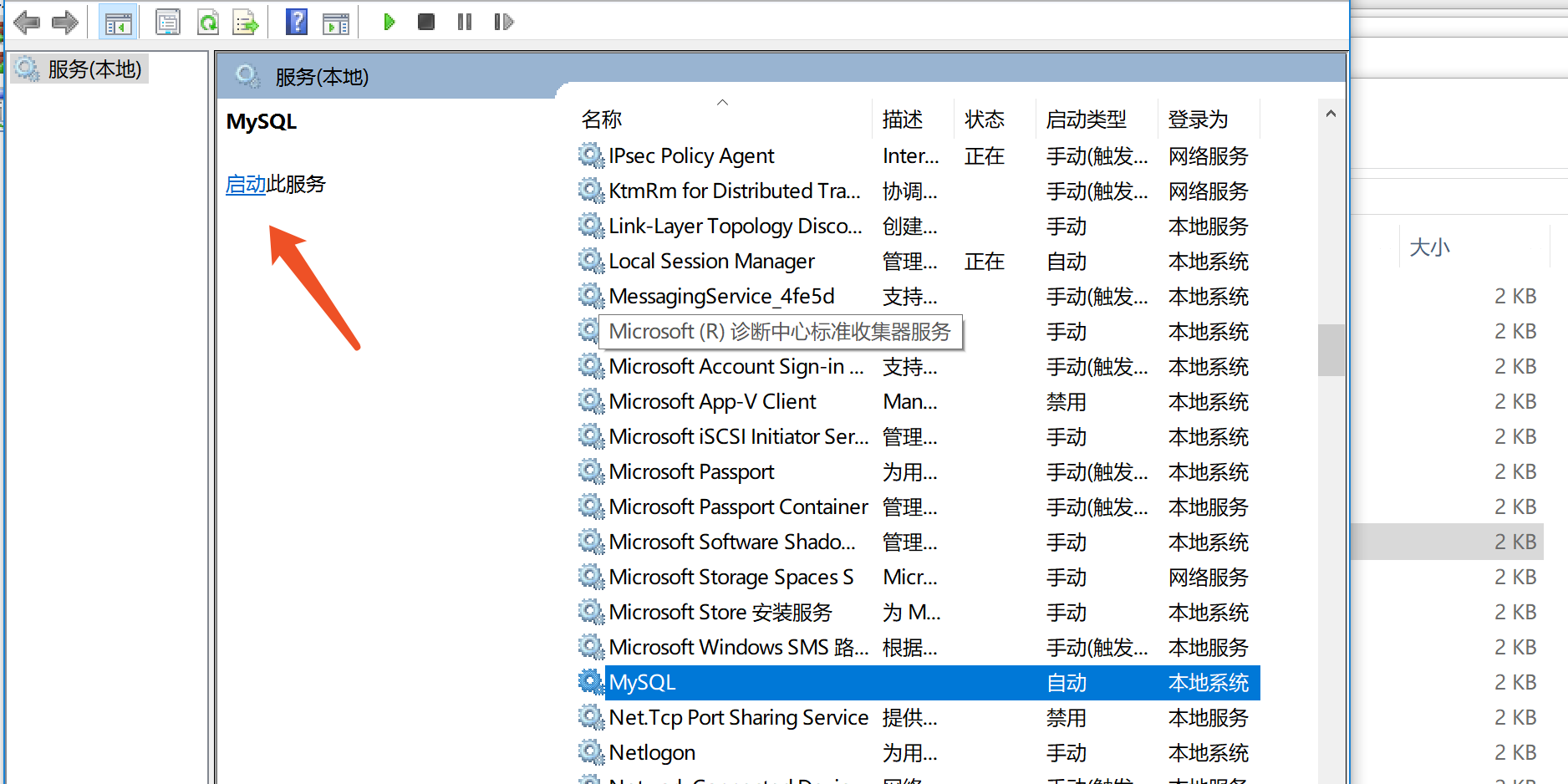
Task: Open the Help toolbar icon
Action: [x=297, y=23]
